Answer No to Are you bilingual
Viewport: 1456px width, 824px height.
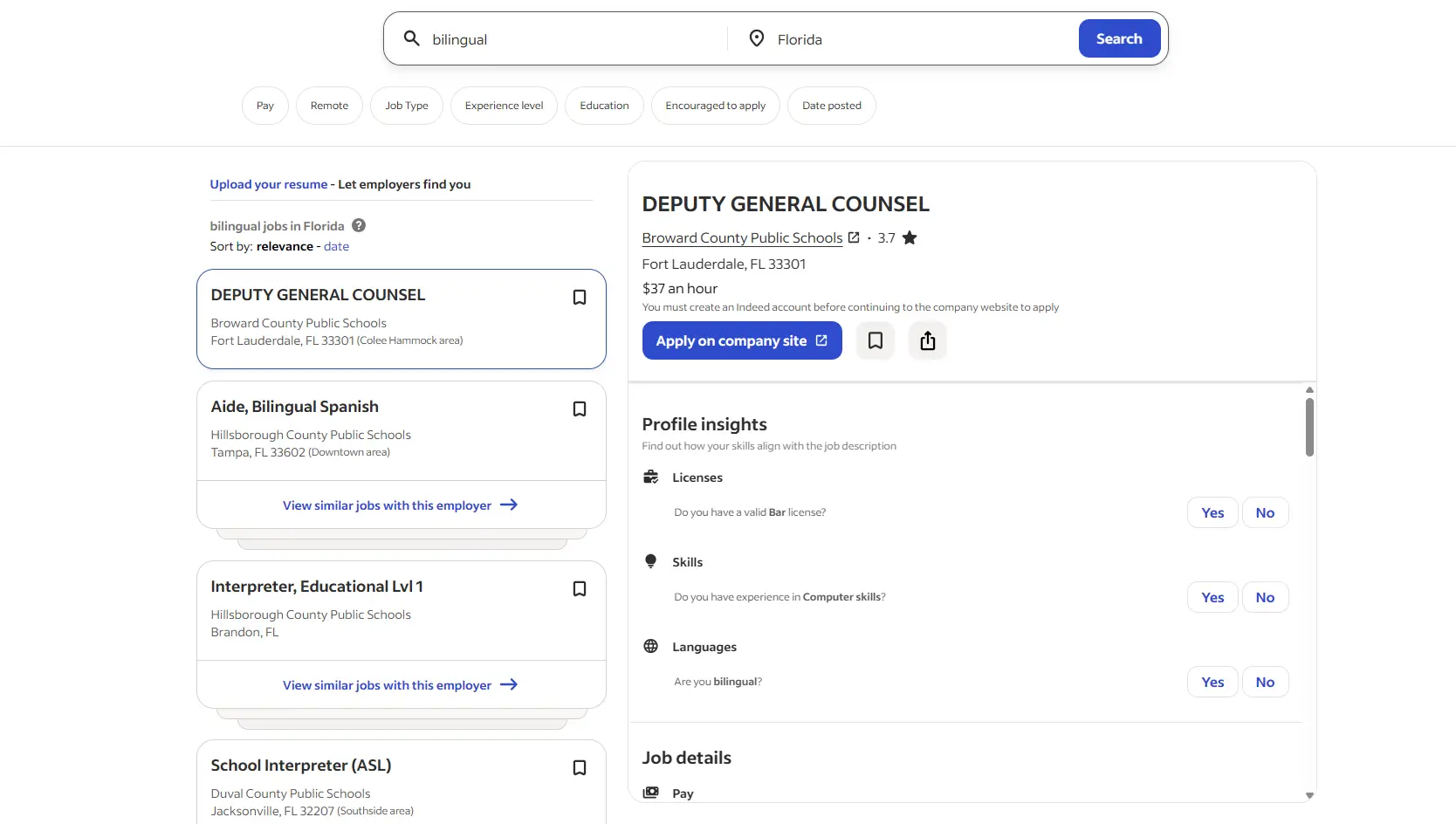coord(1265,682)
